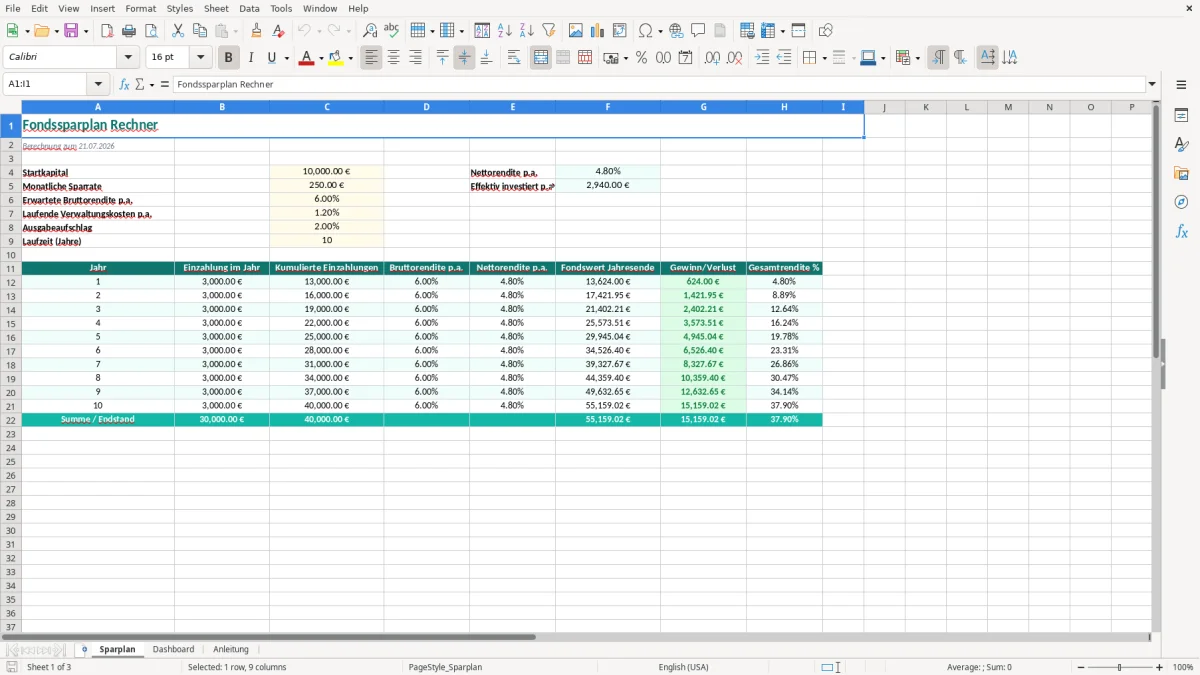Clear direct formatting icon
The width and height of the screenshot is (1200, 675).
pyautogui.click(x=279, y=31)
